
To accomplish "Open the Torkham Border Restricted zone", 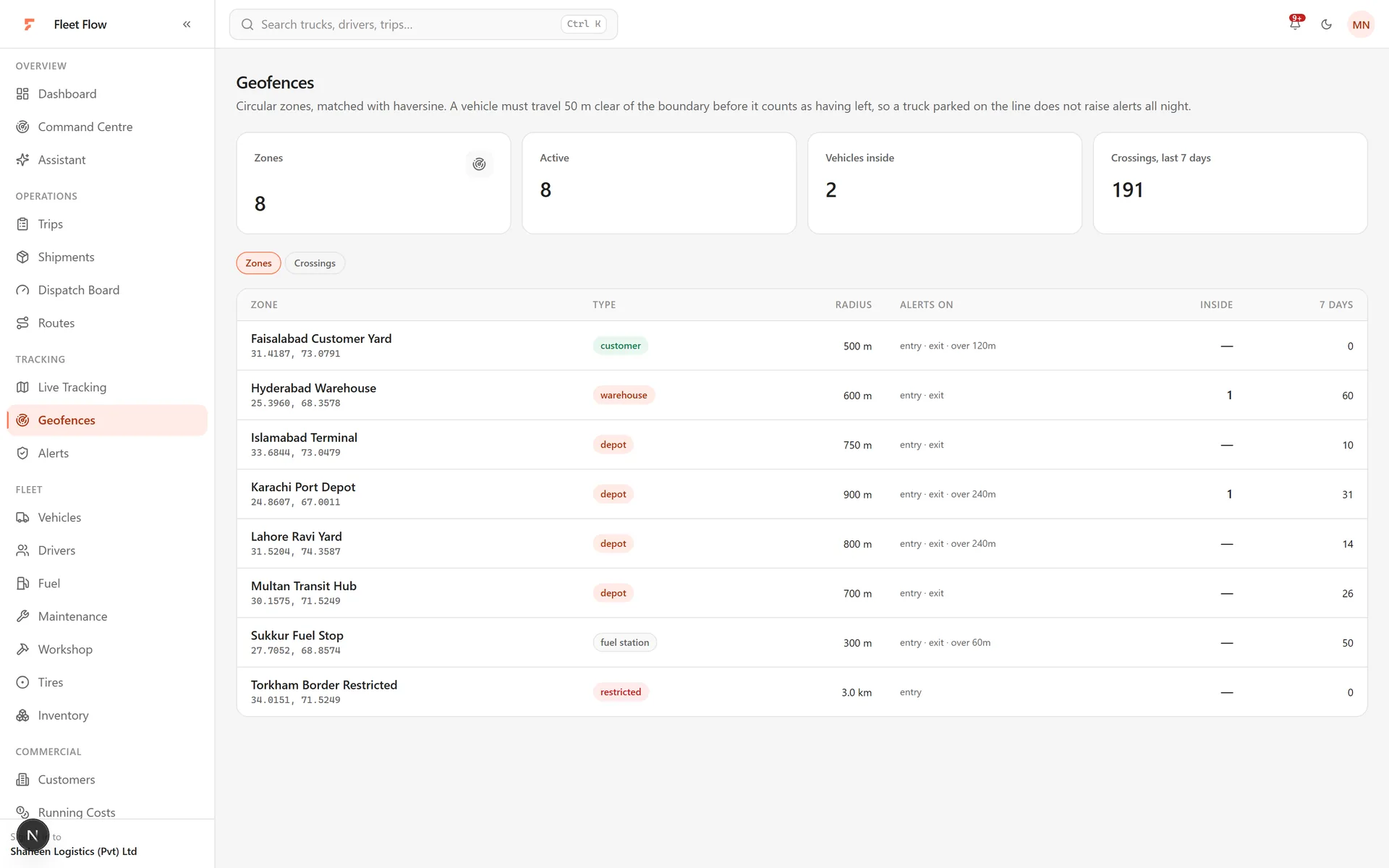I will 802,692.
